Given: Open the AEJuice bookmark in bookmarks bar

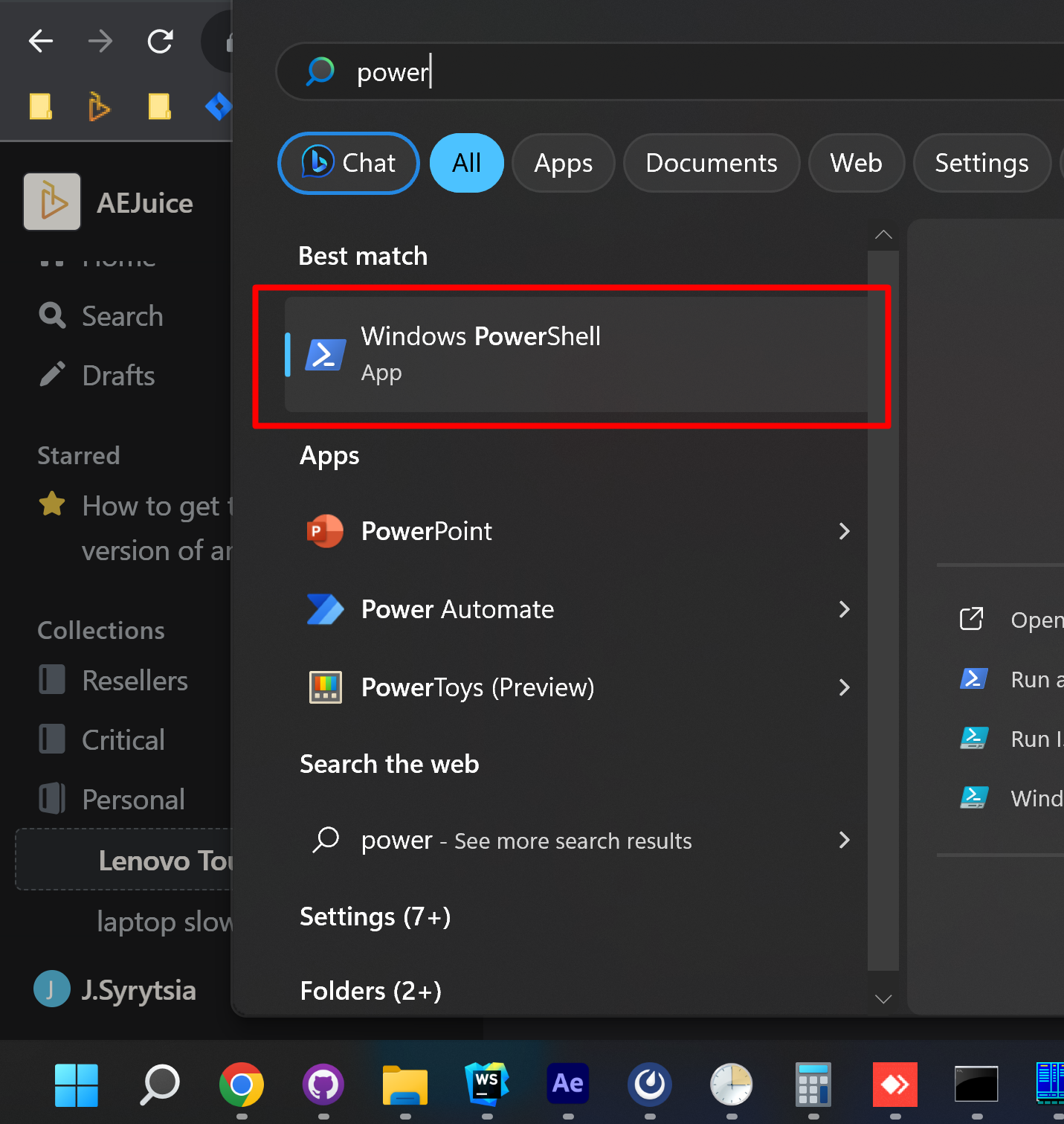Looking at the screenshot, I should pyautogui.click(x=100, y=106).
